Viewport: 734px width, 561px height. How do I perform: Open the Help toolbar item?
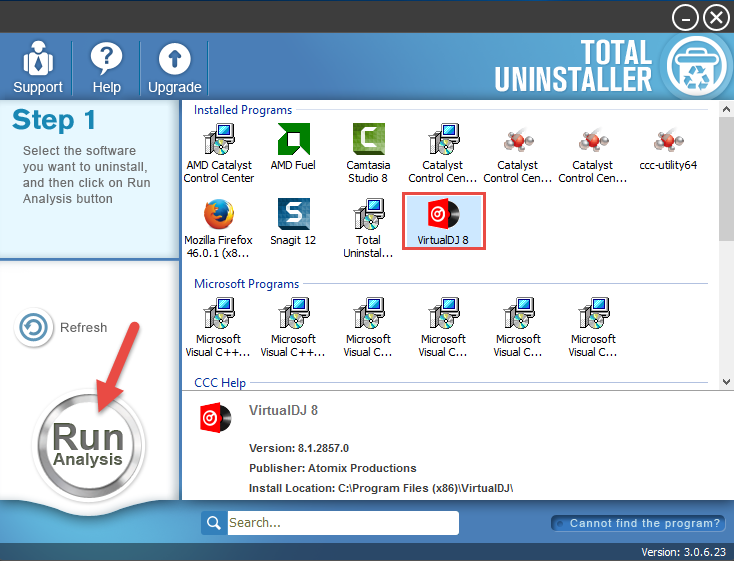(x=106, y=67)
